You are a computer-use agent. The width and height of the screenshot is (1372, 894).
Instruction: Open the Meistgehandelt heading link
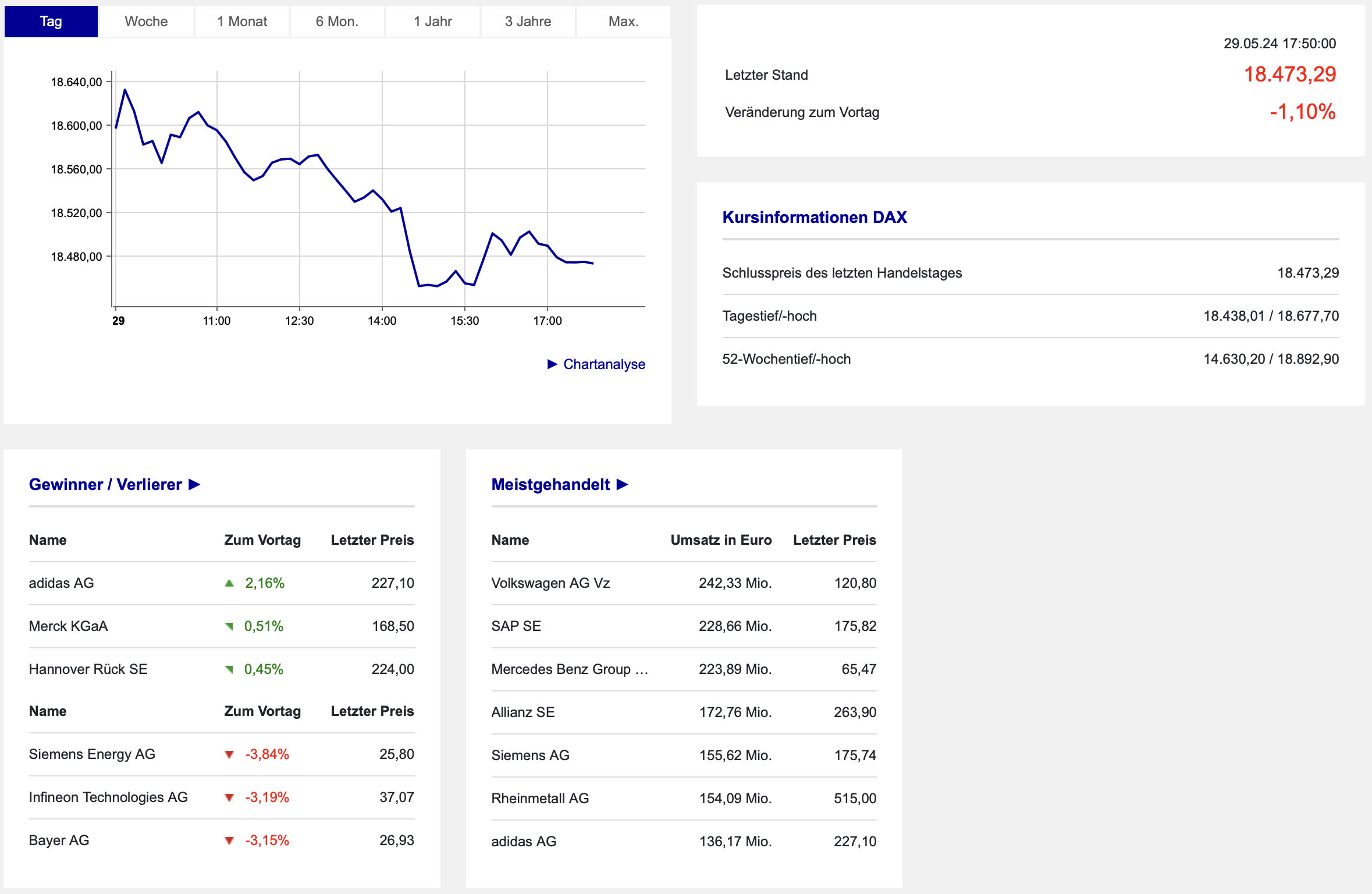pyautogui.click(x=550, y=484)
